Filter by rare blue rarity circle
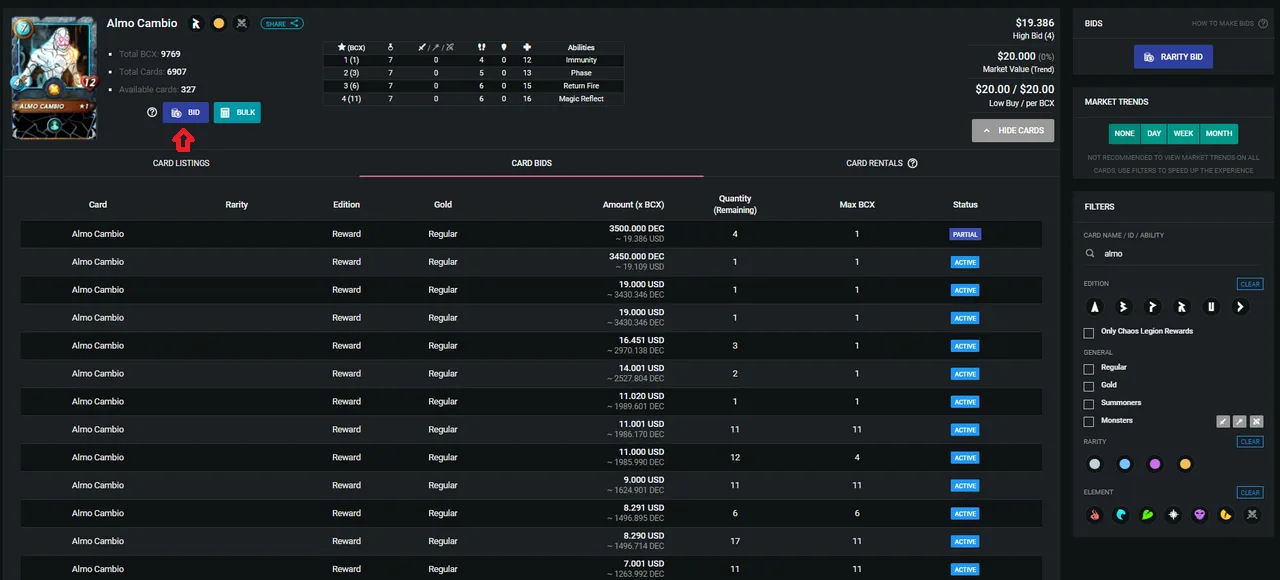1280x580 pixels. click(x=1125, y=464)
